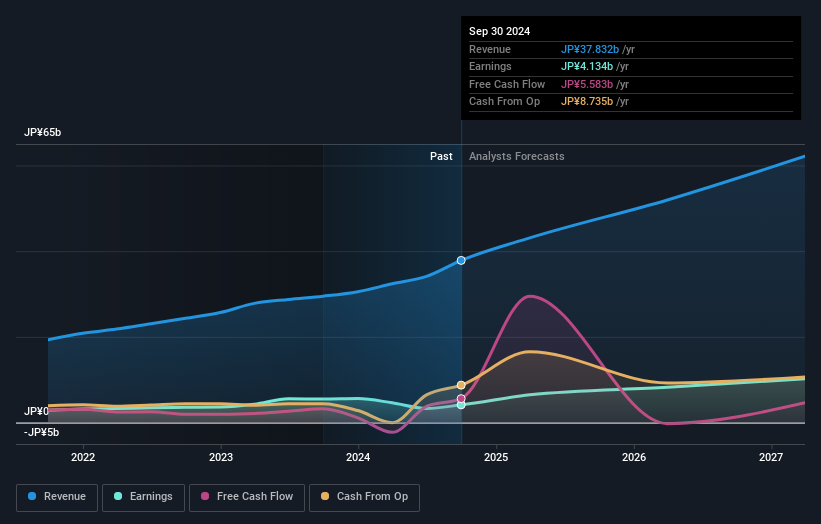This screenshot has height=524, width=821.
Task: Click the JP¥8.735b cash from op value
Action: [x=587, y=102]
